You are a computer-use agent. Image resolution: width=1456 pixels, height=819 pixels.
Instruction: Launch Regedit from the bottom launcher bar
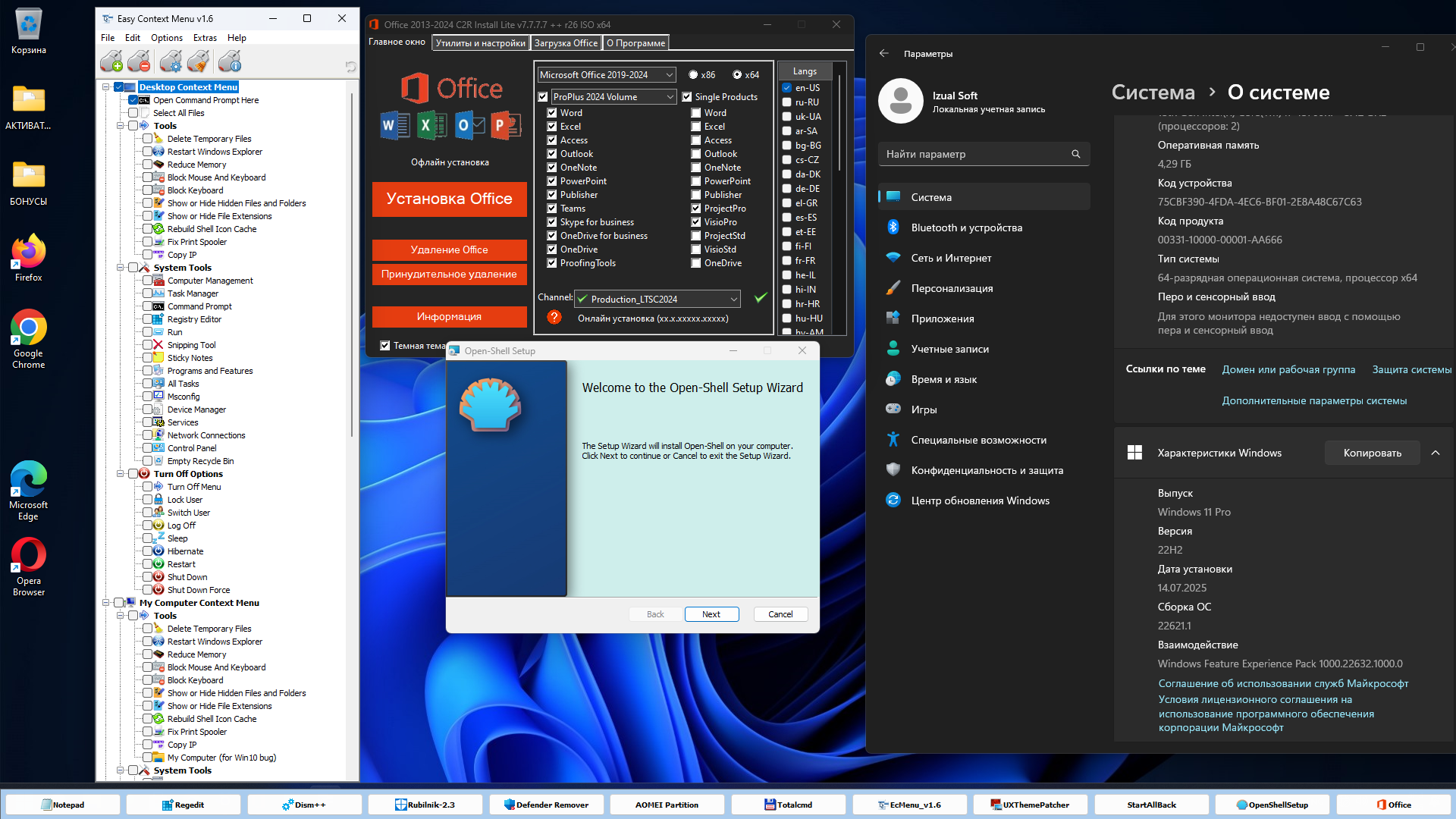tap(183, 805)
